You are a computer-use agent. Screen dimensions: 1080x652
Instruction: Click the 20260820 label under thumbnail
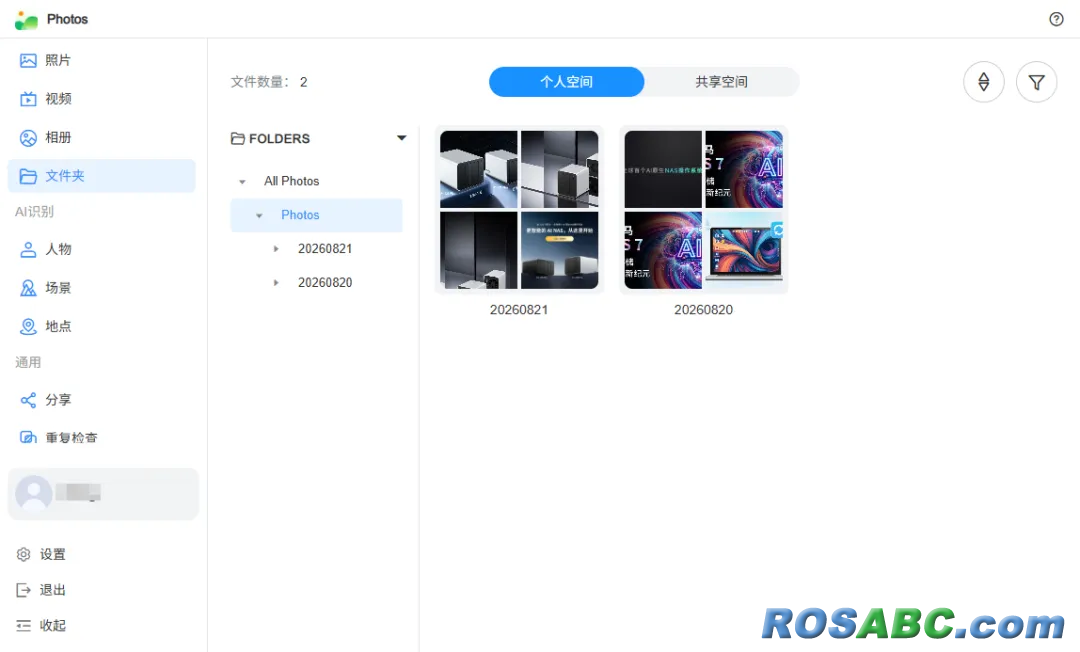(x=703, y=310)
